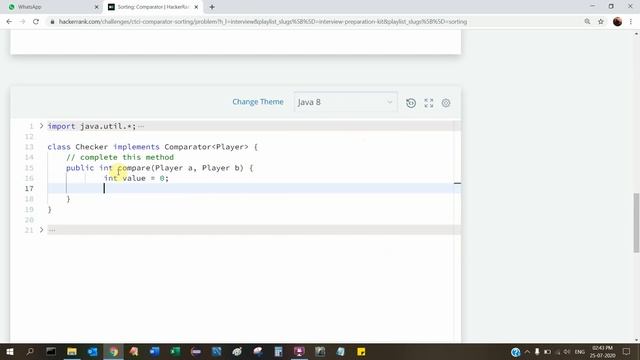Viewport: 640px width, 360px height.
Task: Open the notification center icon
Action: [626, 352]
